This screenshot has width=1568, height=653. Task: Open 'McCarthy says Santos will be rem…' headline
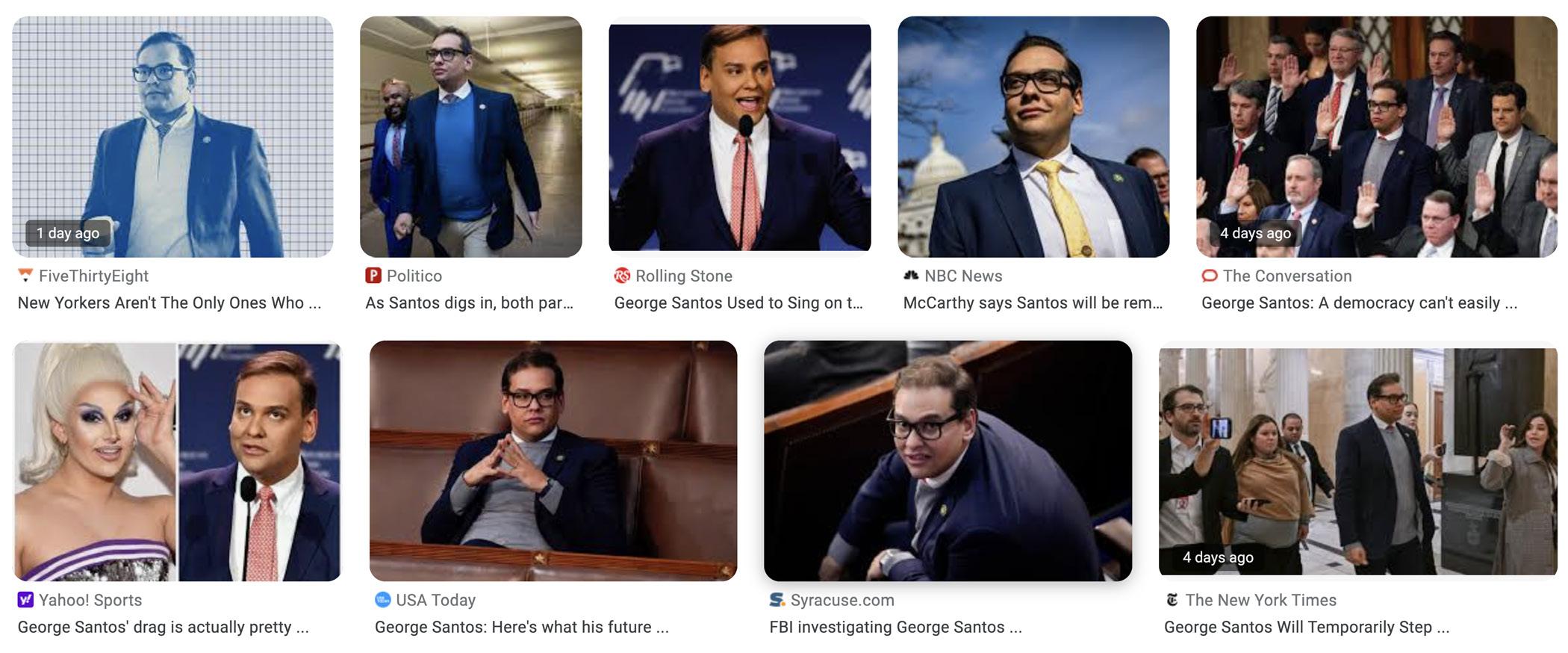(1033, 303)
